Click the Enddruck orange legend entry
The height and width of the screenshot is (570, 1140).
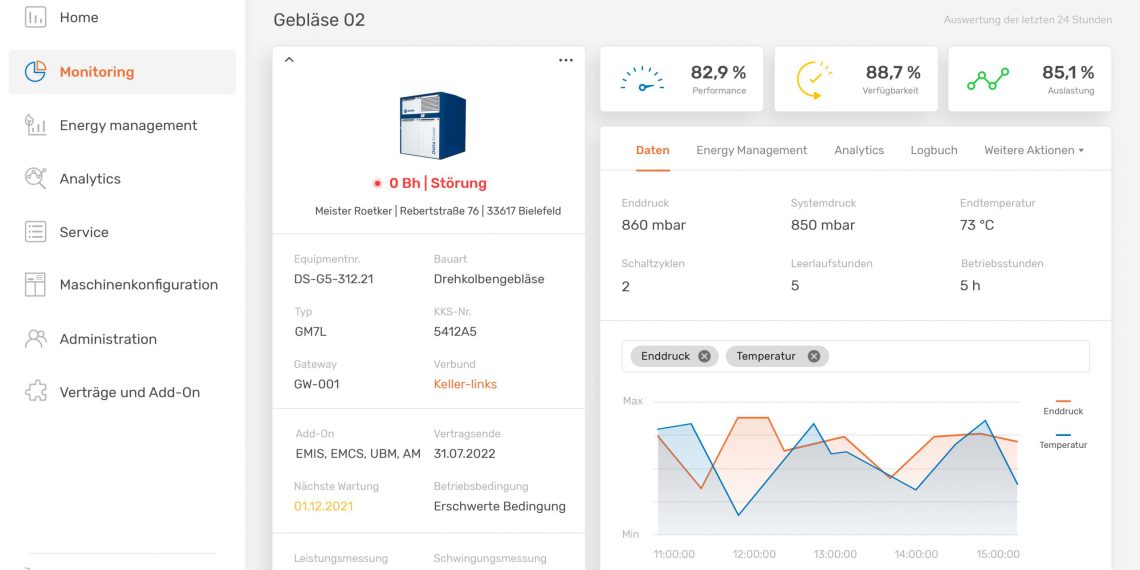[x=1062, y=406]
